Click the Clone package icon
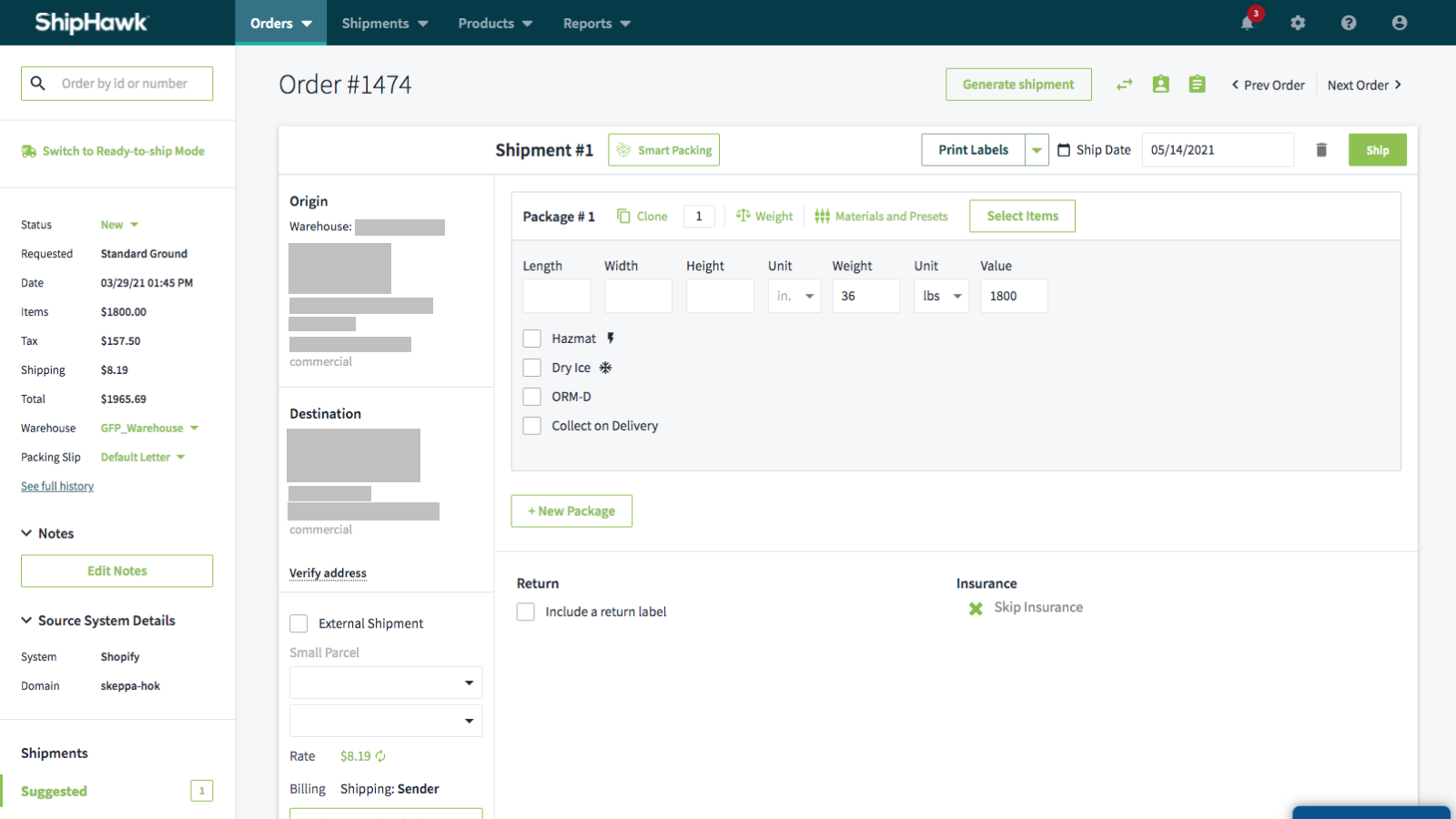 pos(623,217)
